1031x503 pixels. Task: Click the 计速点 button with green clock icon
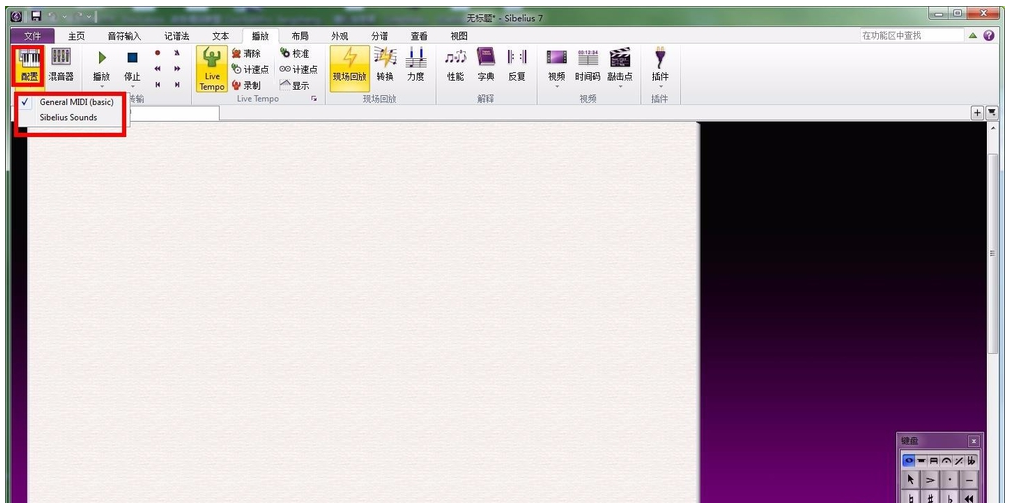click(251, 70)
